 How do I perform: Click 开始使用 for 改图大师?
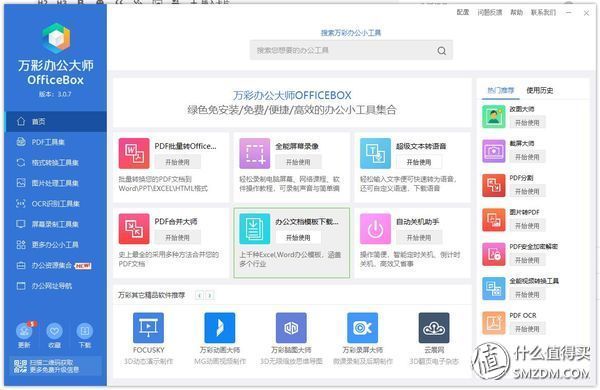[x=527, y=123]
